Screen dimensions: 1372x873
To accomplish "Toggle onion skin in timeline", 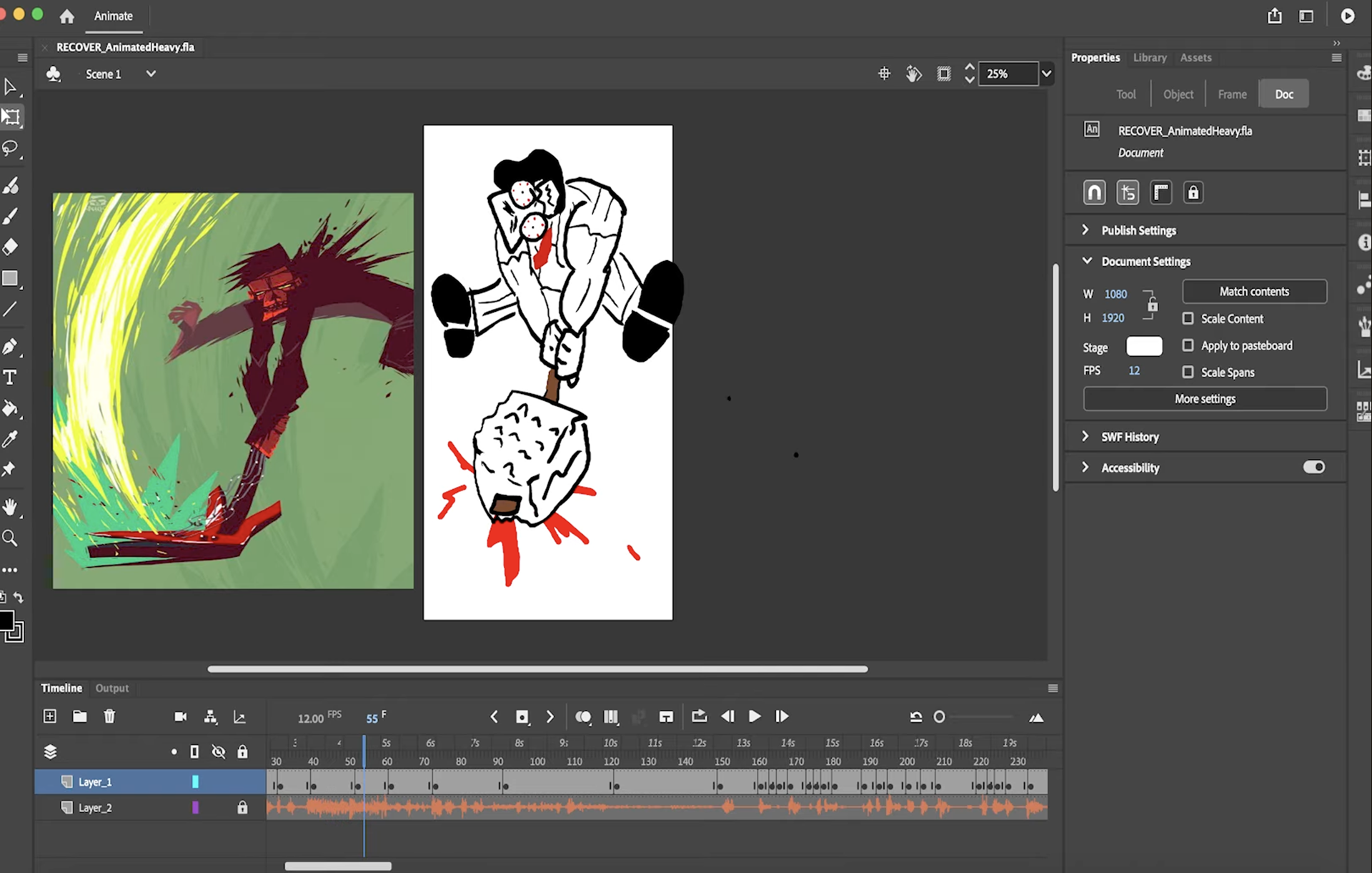I will tap(583, 716).
